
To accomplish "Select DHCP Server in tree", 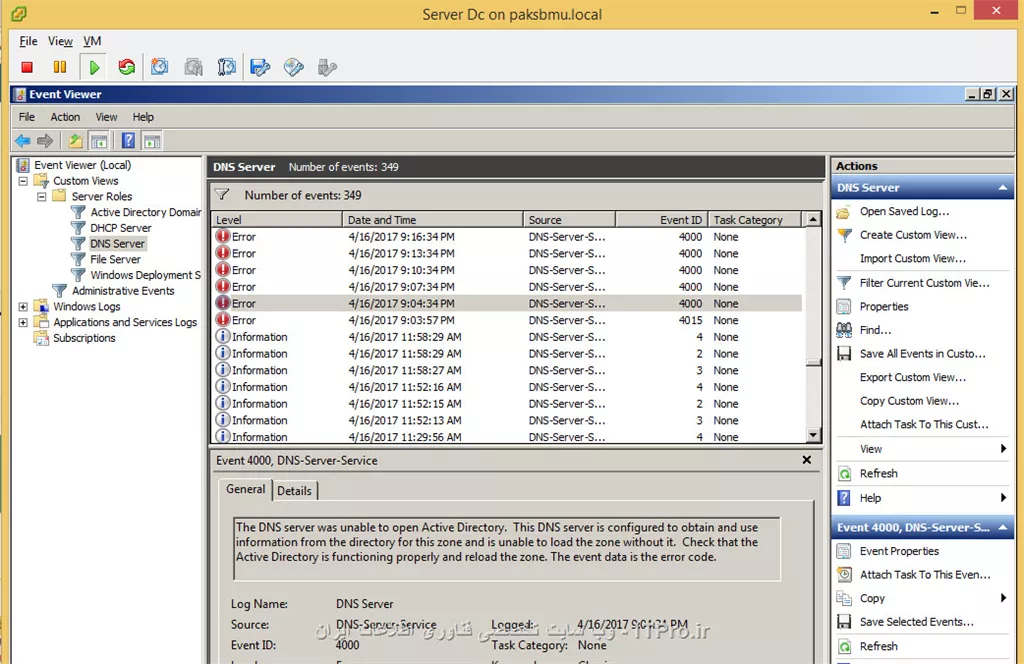I will click(x=121, y=228).
